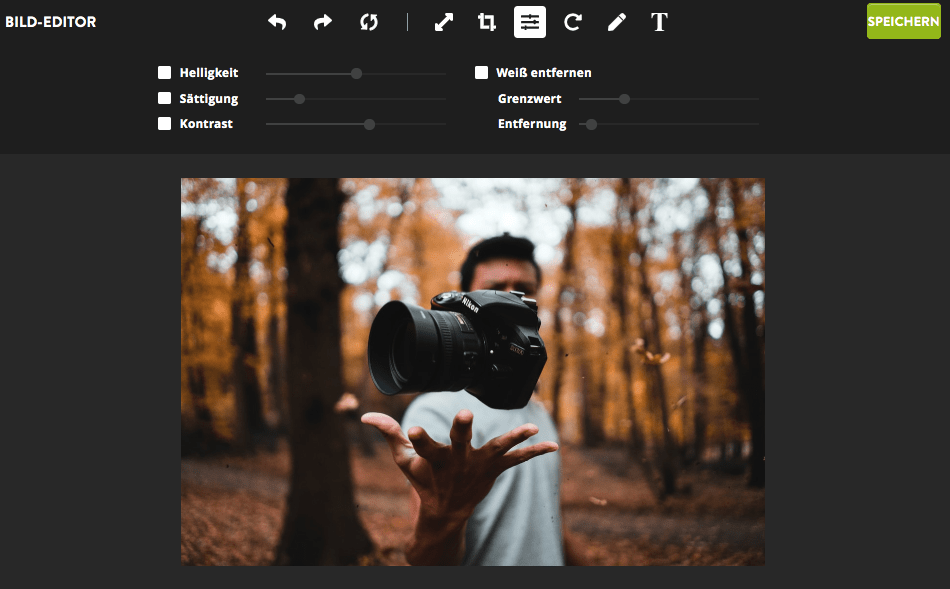Image resolution: width=950 pixels, height=589 pixels.
Task: Click the Sättigung slider handle
Action: point(299,99)
